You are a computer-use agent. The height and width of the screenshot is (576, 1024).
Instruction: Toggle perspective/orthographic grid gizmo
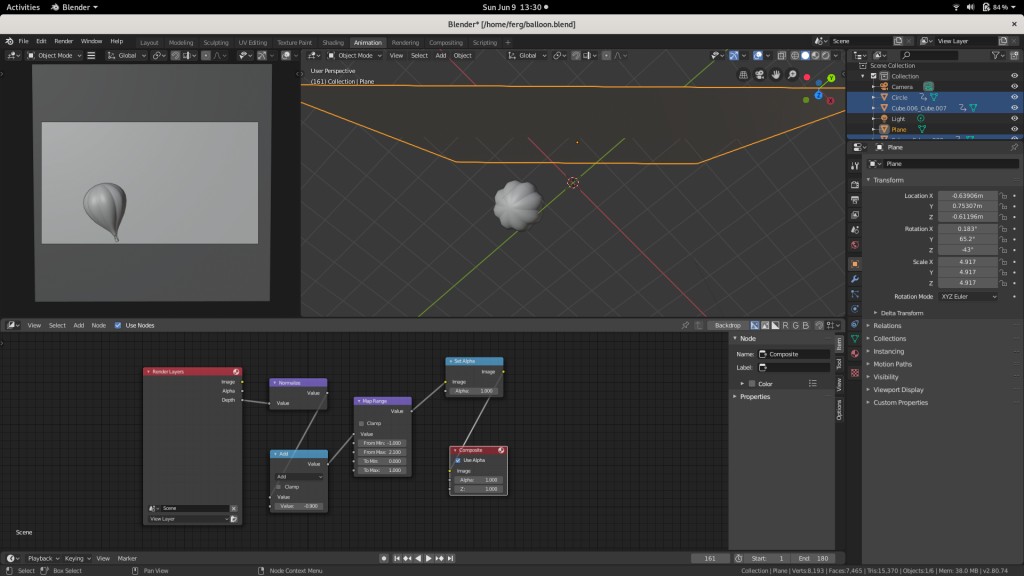pyautogui.click(x=743, y=75)
